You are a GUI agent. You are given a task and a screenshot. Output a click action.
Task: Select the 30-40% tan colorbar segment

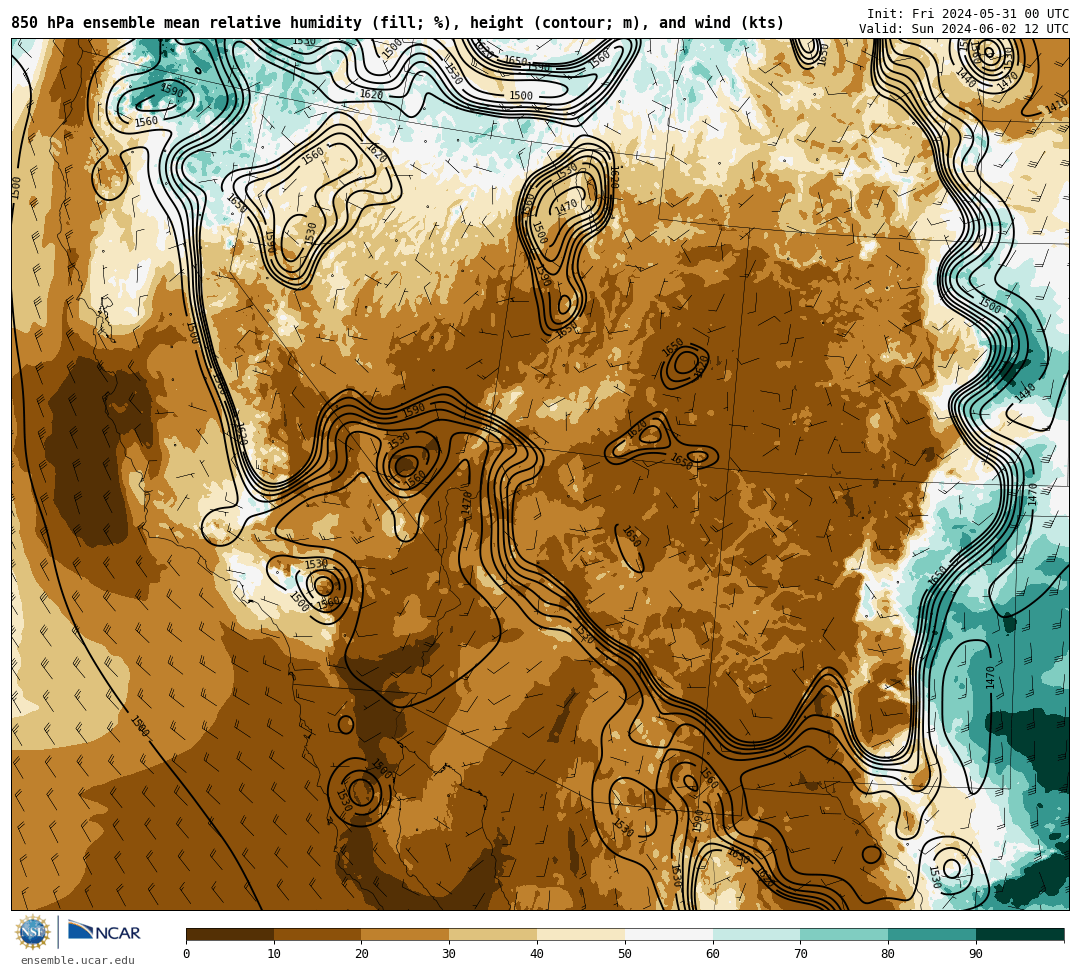pos(493,934)
